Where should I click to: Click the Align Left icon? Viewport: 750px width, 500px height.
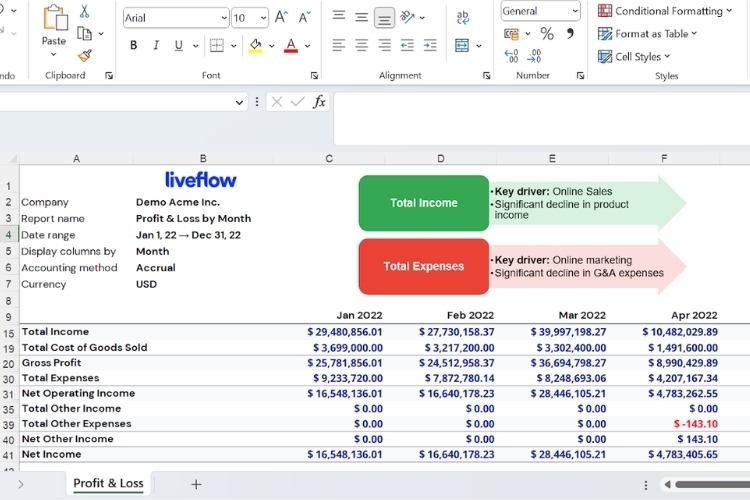pyautogui.click(x=339, y=45)
